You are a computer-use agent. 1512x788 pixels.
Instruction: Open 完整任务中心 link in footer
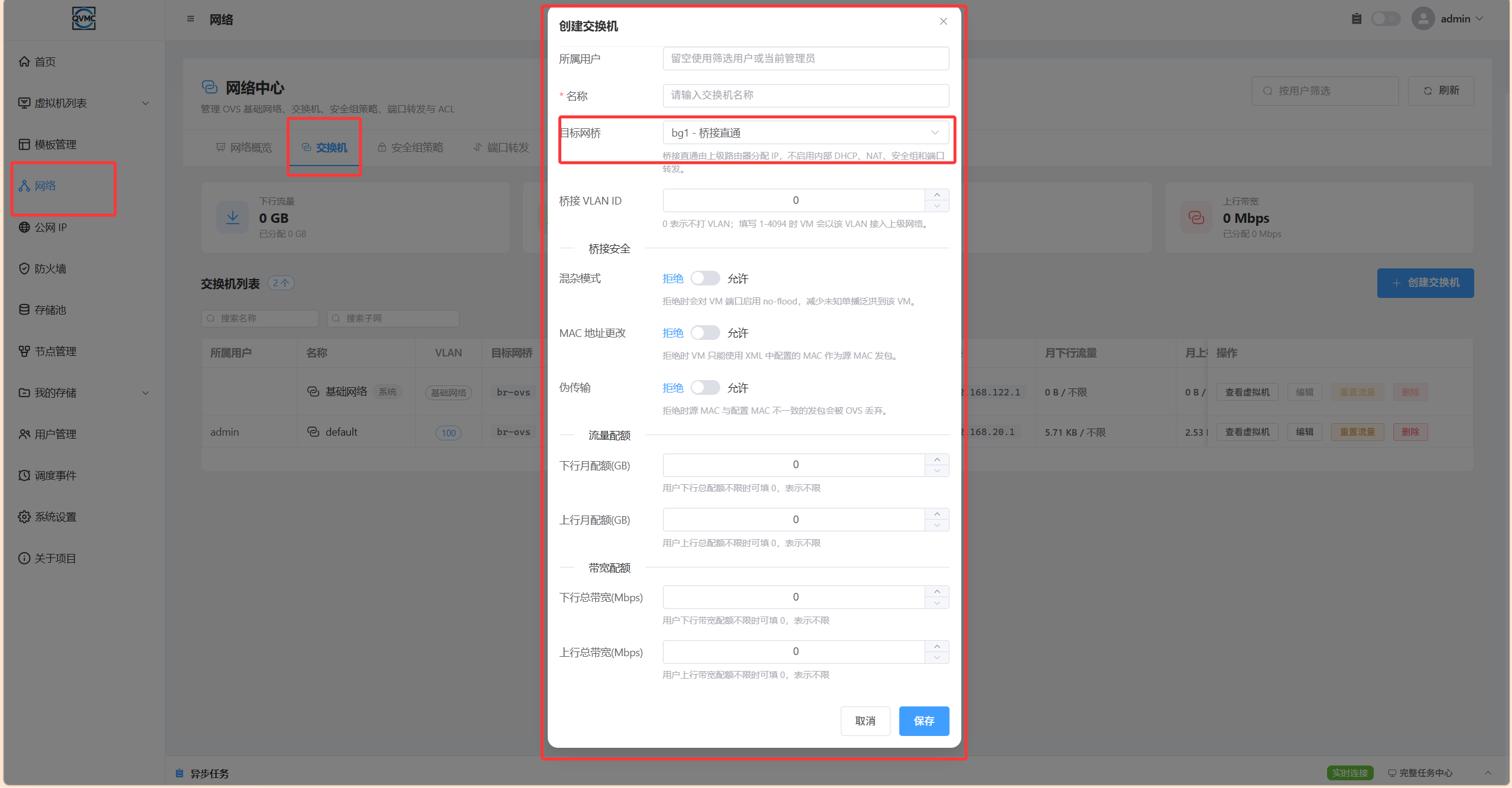(1420, 773)
